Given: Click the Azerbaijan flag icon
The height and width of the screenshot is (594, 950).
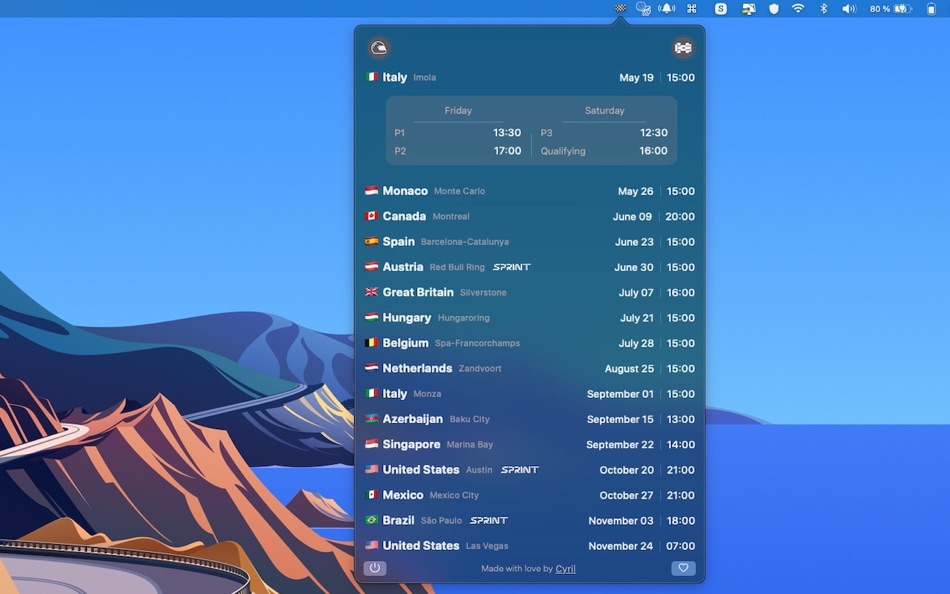Looking at the screenshot, I should point(371,418).
